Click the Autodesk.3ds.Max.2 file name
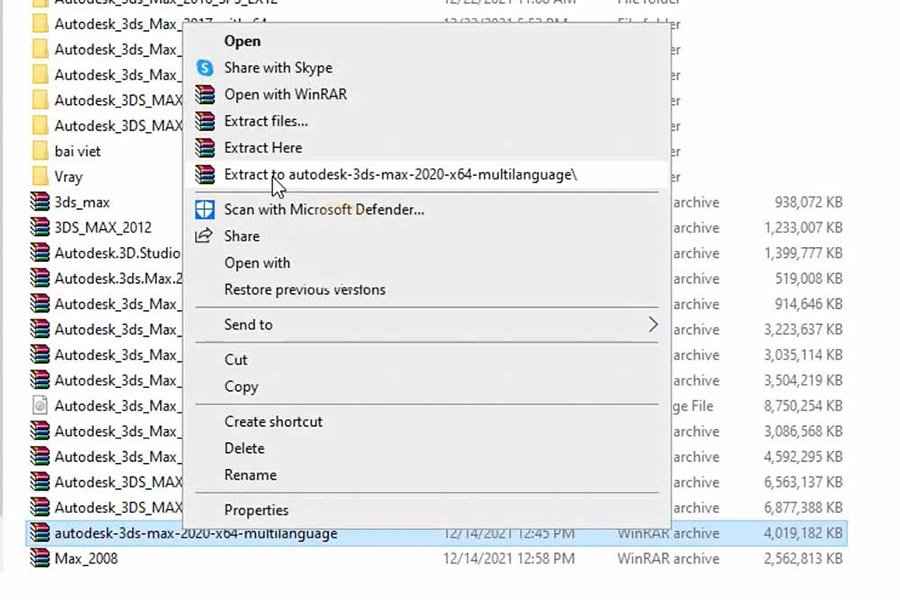Viewport: 900px width, 600px height. click(x=118, y=278)
